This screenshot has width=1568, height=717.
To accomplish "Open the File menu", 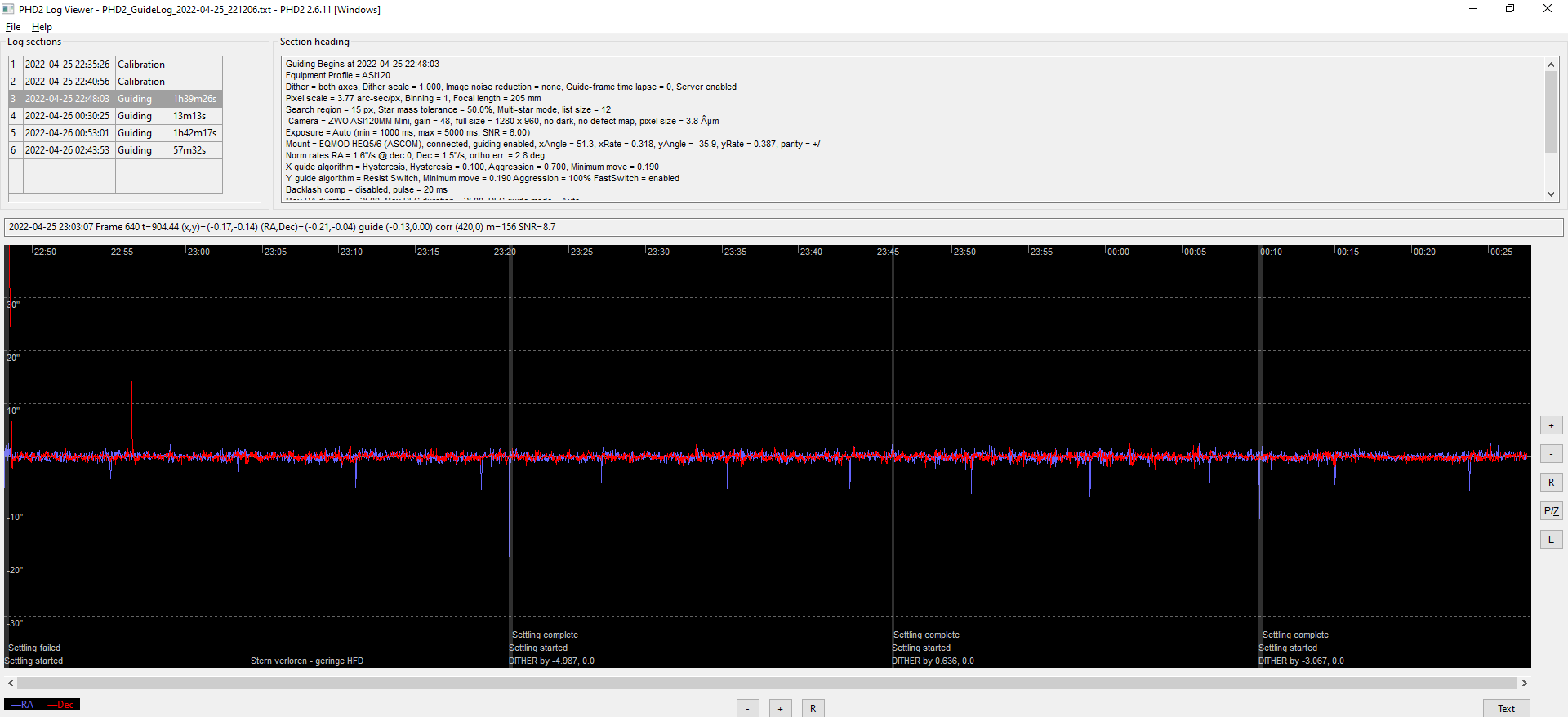I will coord(13,27).
